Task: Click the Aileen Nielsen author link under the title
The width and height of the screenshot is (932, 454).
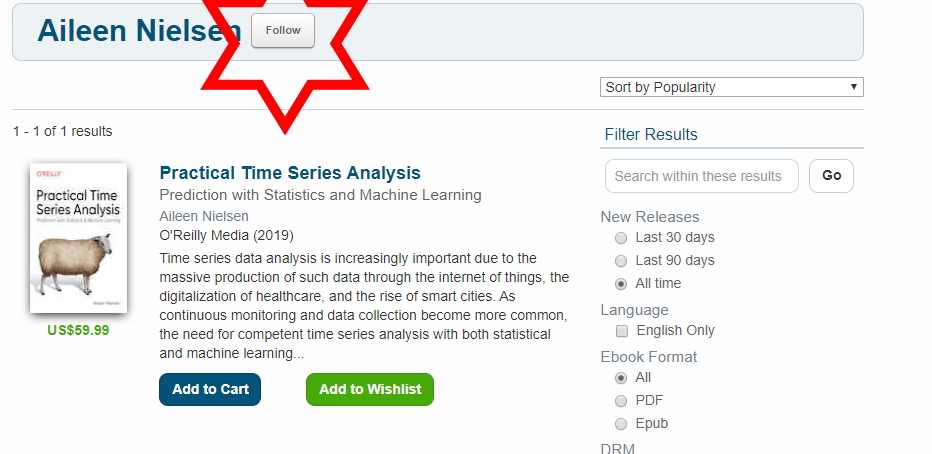Action: point(204,216)
